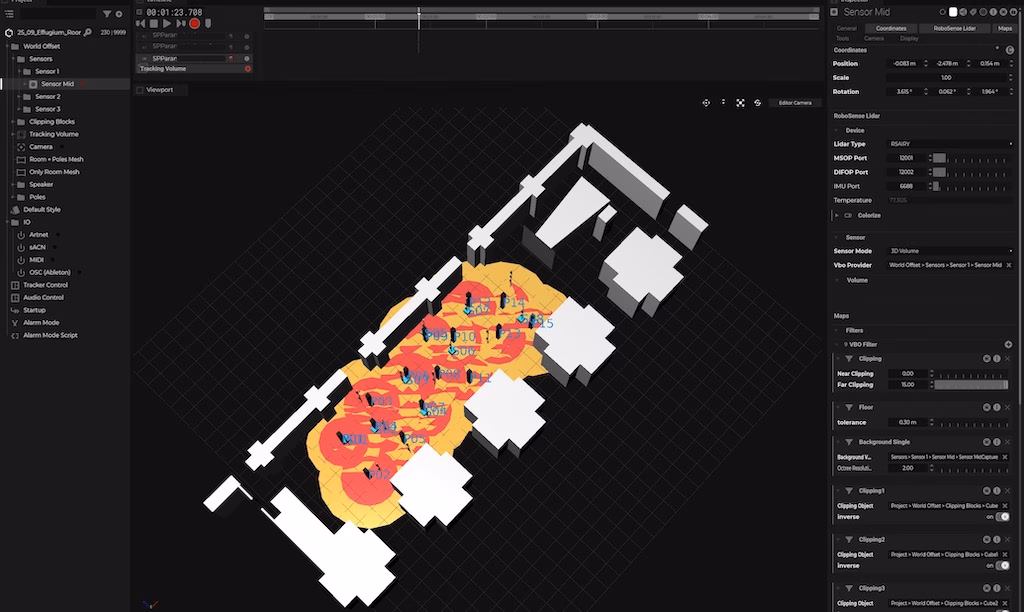Click the Editor Camera button
The width and height of the screenshot is (1024, 612).
795,103
